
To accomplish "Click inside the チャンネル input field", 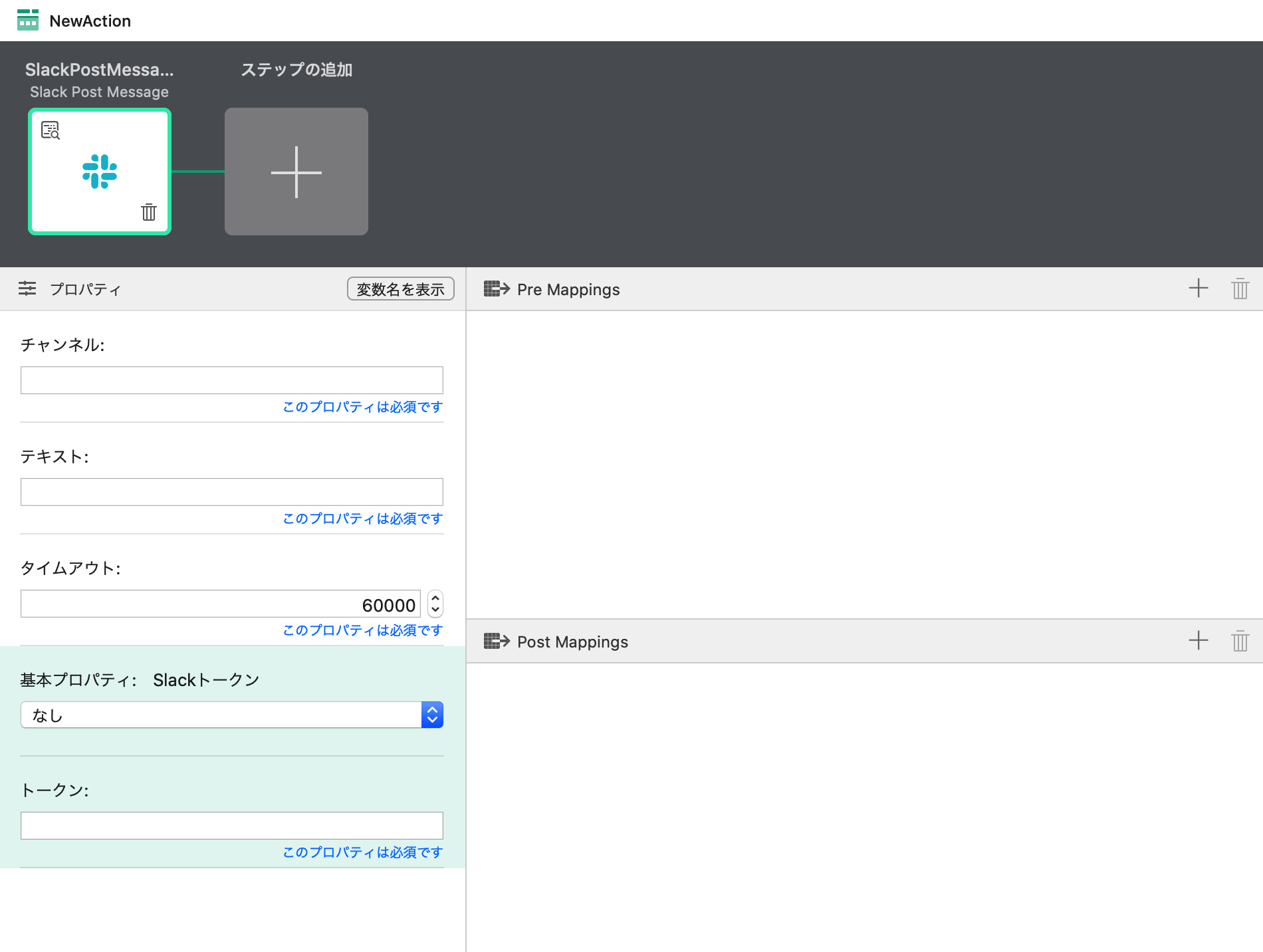I will 231,380.
